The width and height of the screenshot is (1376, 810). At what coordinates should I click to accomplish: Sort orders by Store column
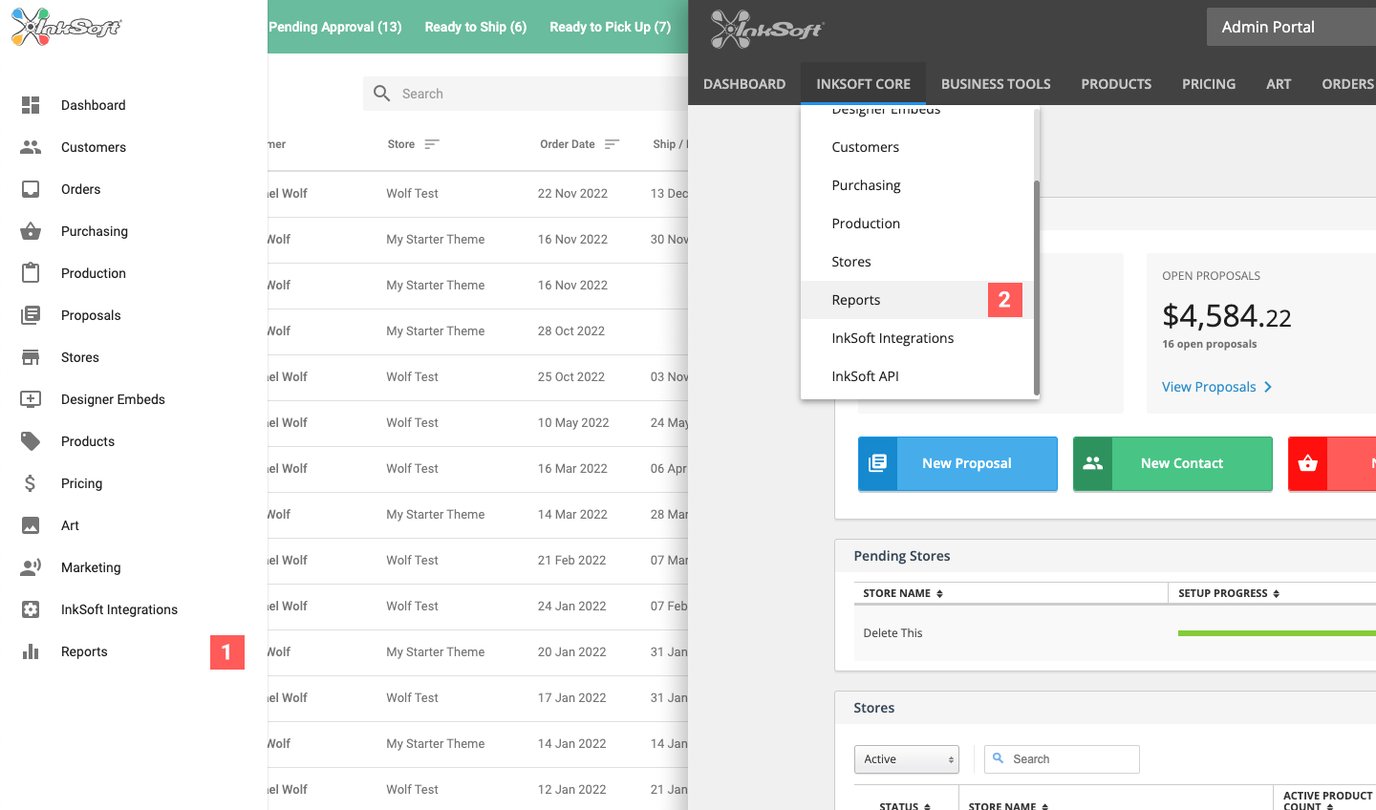click(x=431, y=144)
